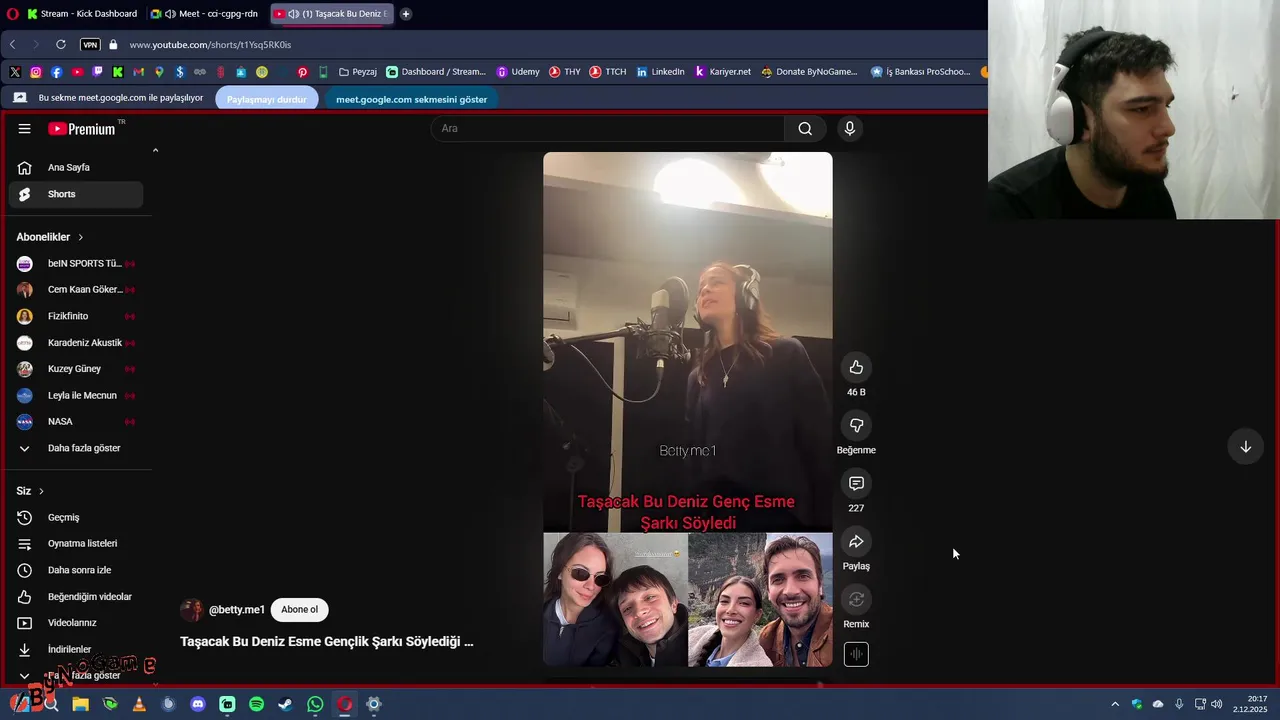
Task: Click Paylaşmayı durdur button
Action: click(x=267, y=99)
